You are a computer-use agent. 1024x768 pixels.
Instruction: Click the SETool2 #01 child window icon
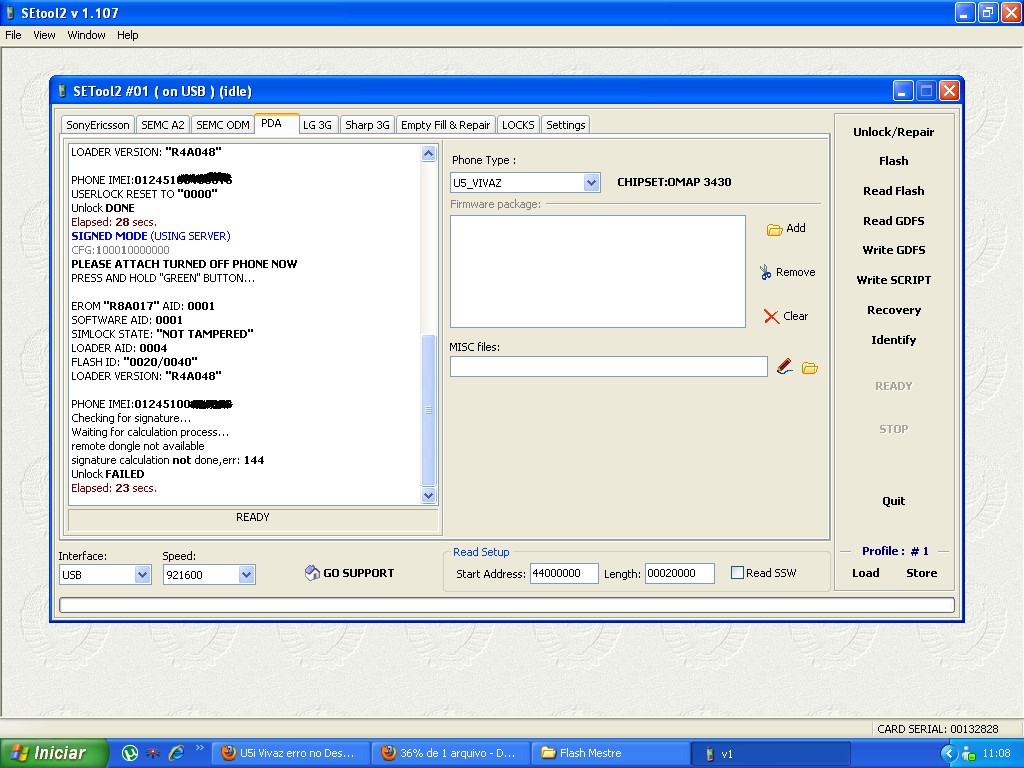[x=62, y=91]
